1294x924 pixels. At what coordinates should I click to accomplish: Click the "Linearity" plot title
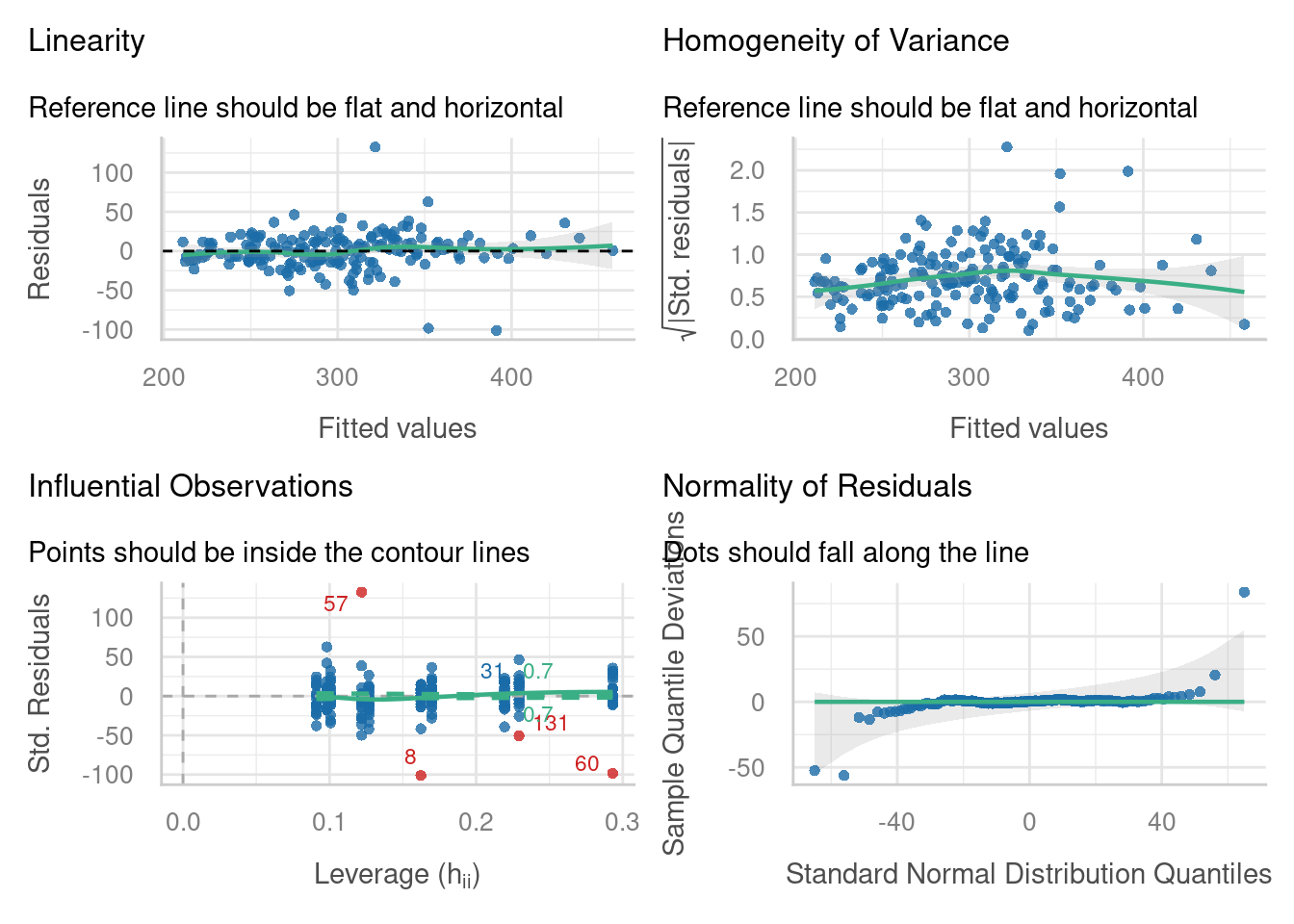tap(87, 40)
